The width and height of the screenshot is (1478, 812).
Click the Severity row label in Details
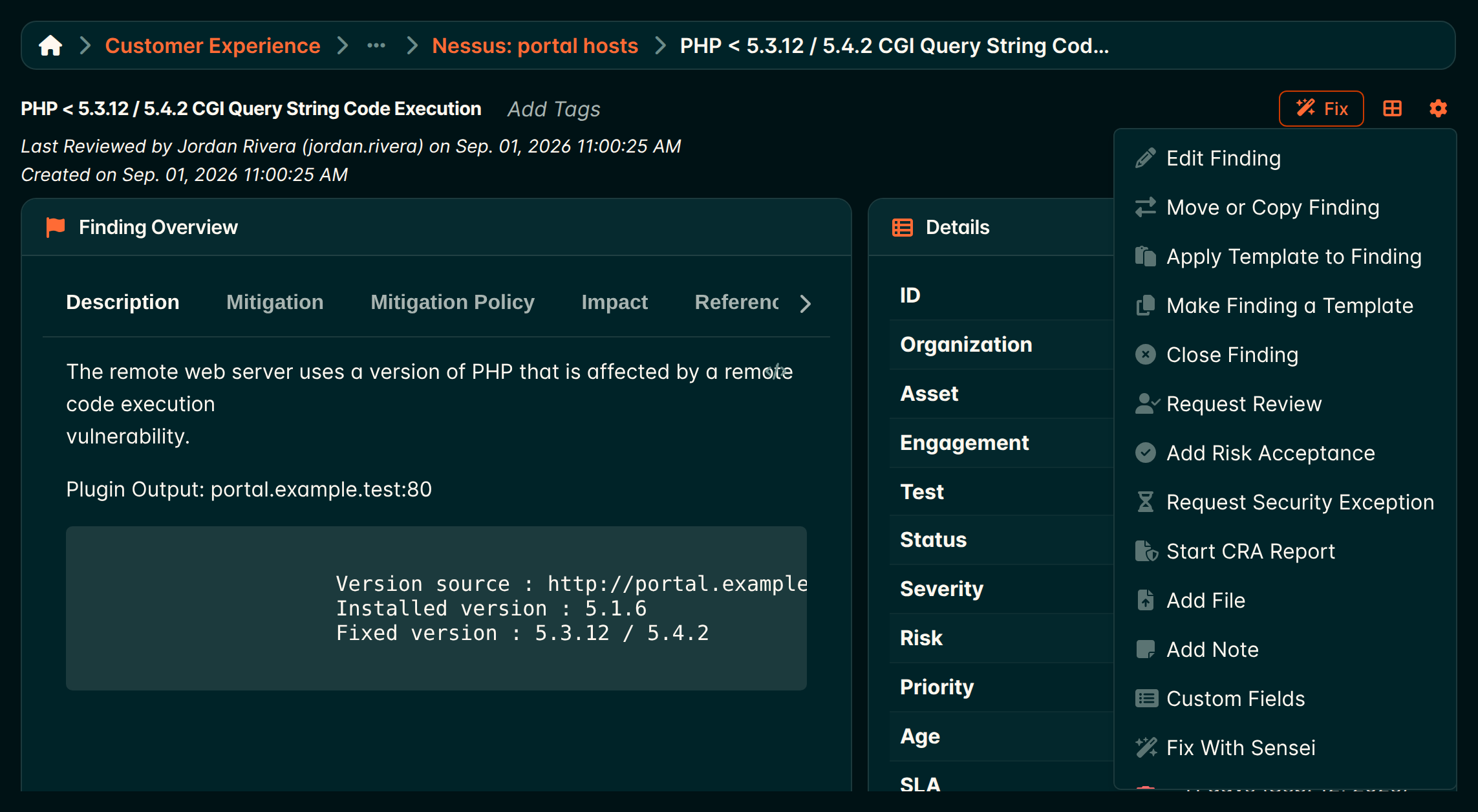tap(942, 589)
